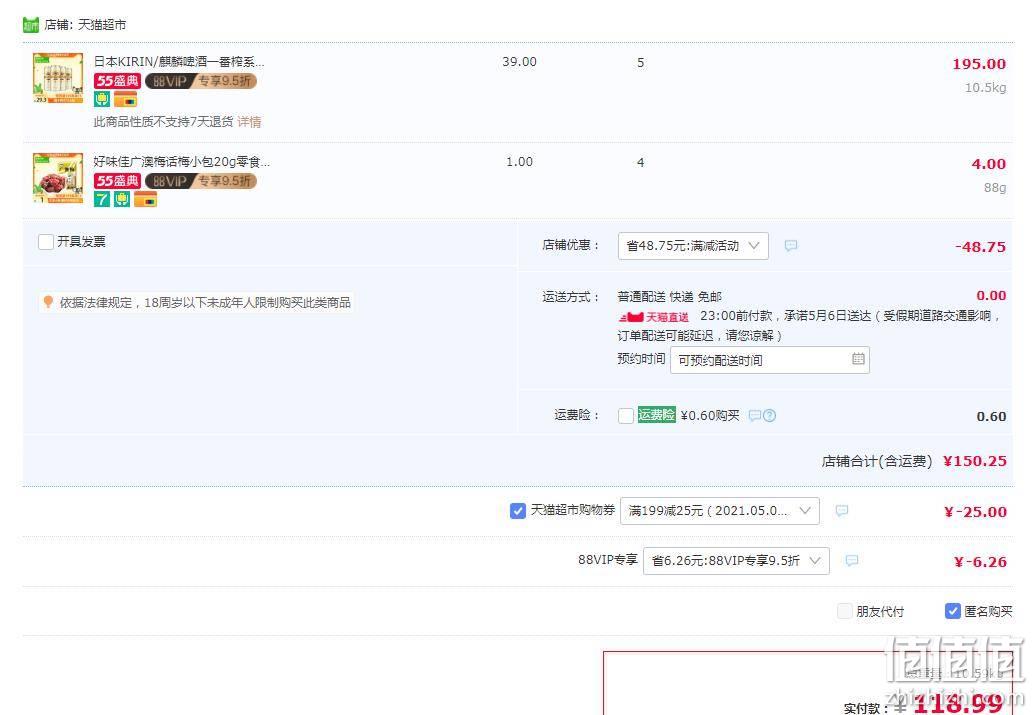This screenshot has height=715, width=1034.
Task: Click the 55盛典 badge on the KIRIN beer
Action: coord(117,81)
